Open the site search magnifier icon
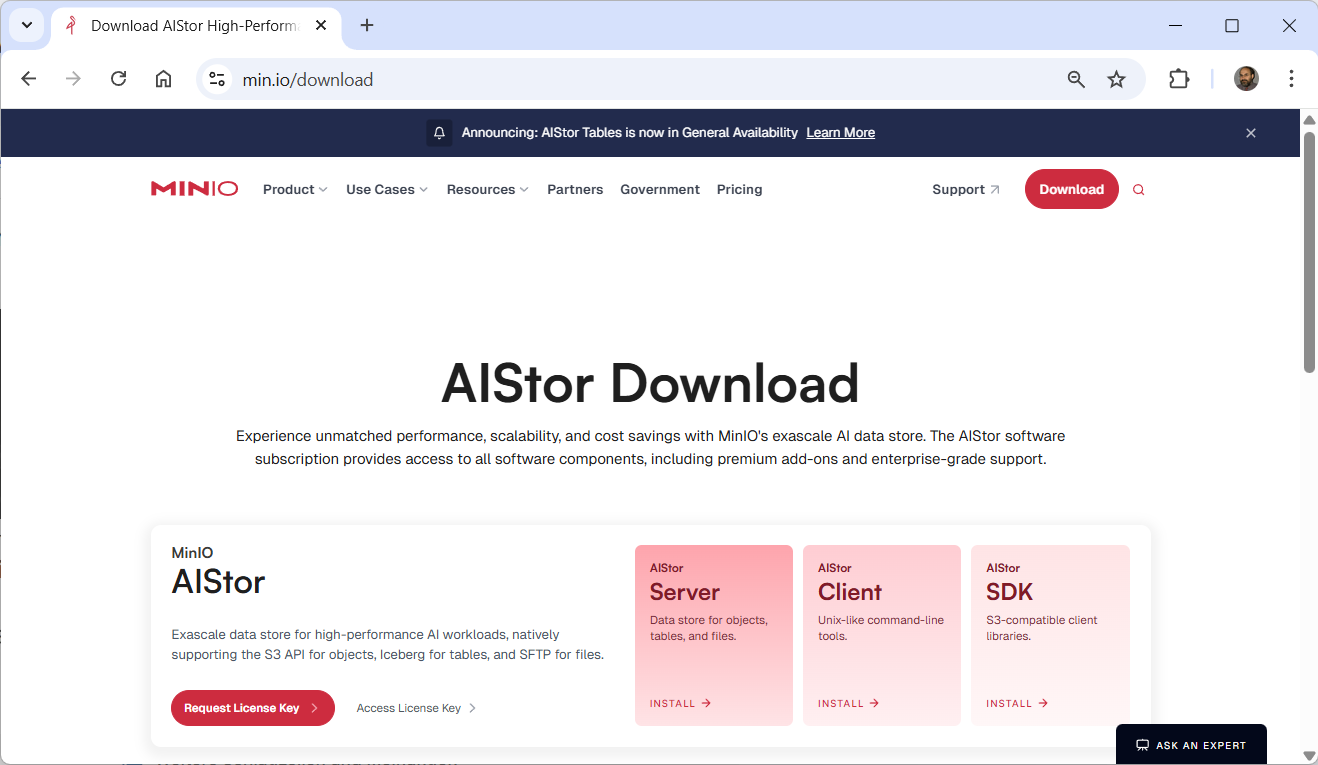Image resolution: width=1318 pixels, height=765 pixels. tap(1138, 190)
